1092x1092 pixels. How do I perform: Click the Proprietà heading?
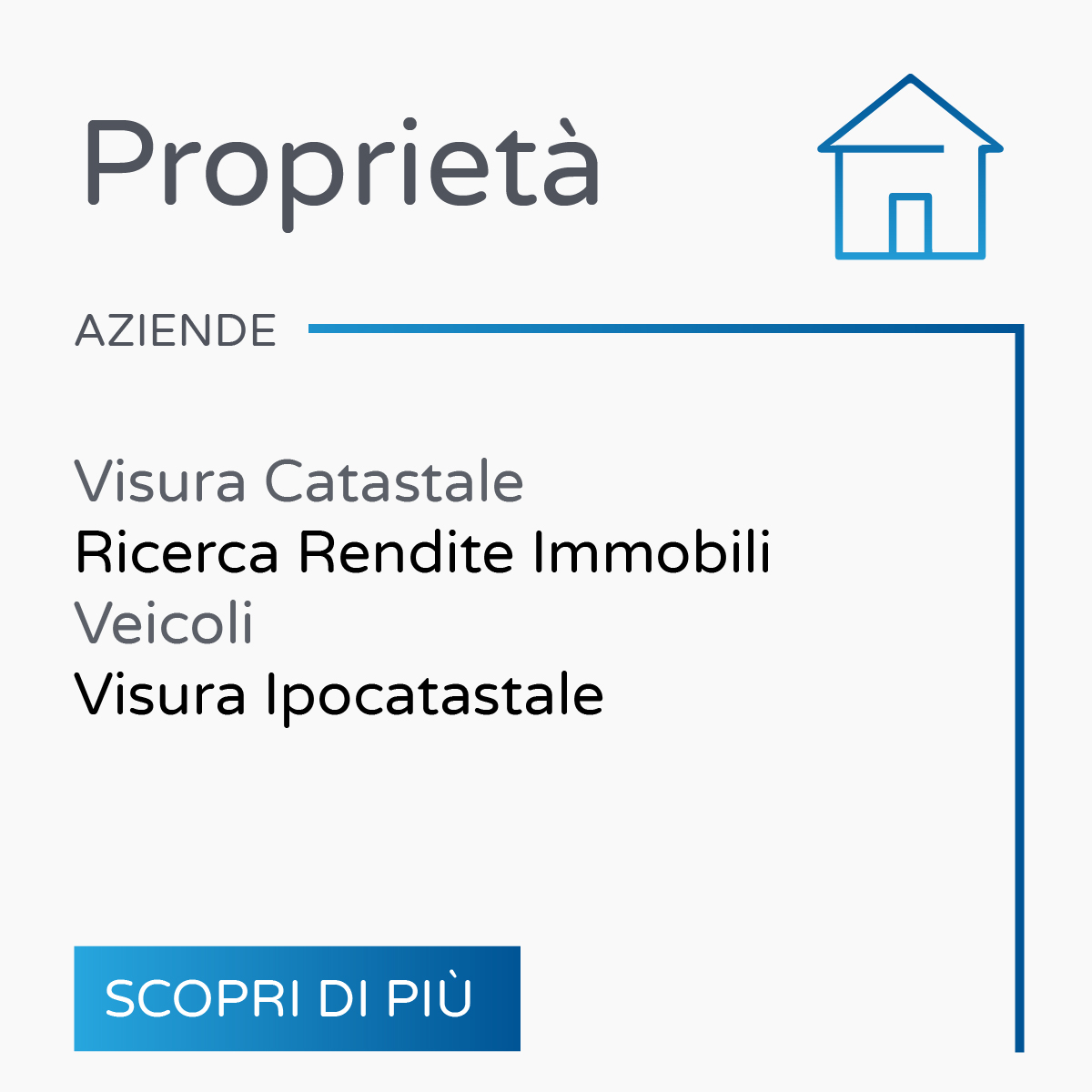coord(341,164)
